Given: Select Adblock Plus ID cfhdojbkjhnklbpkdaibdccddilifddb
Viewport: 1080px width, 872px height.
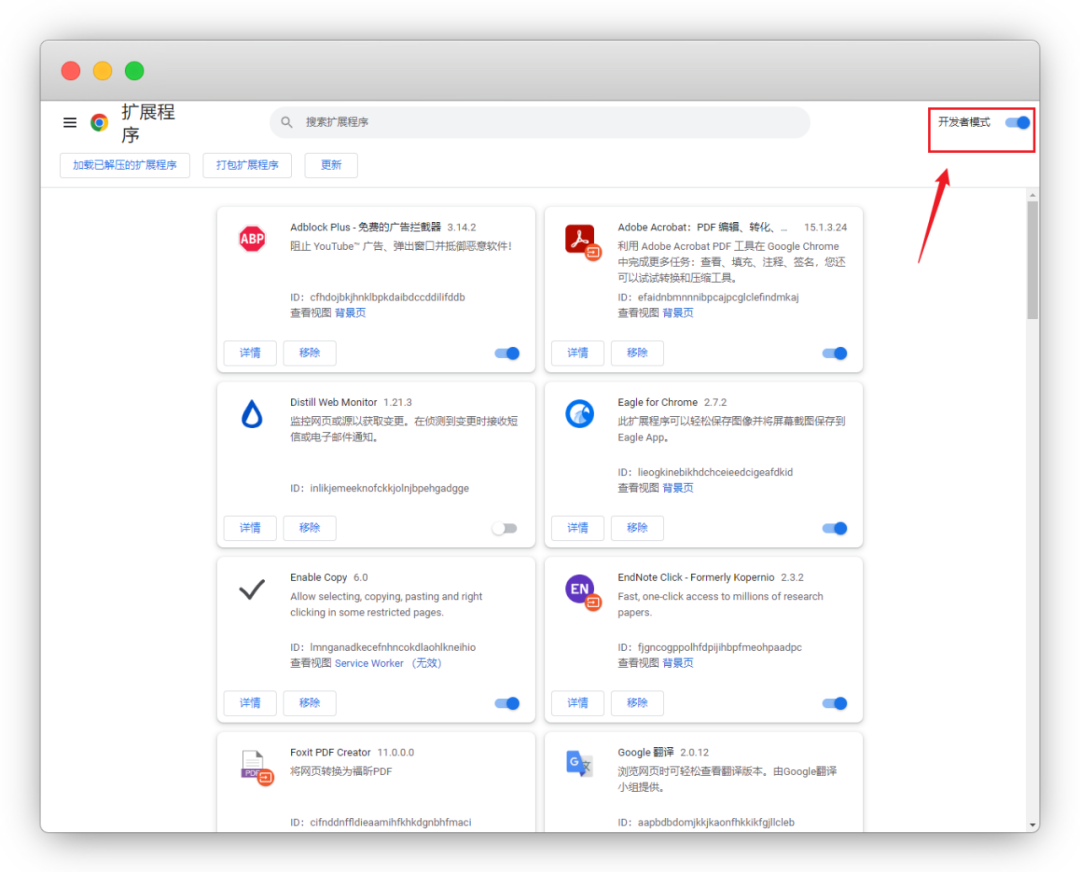Looking at the screenshot, I should [x=387, y=298].
